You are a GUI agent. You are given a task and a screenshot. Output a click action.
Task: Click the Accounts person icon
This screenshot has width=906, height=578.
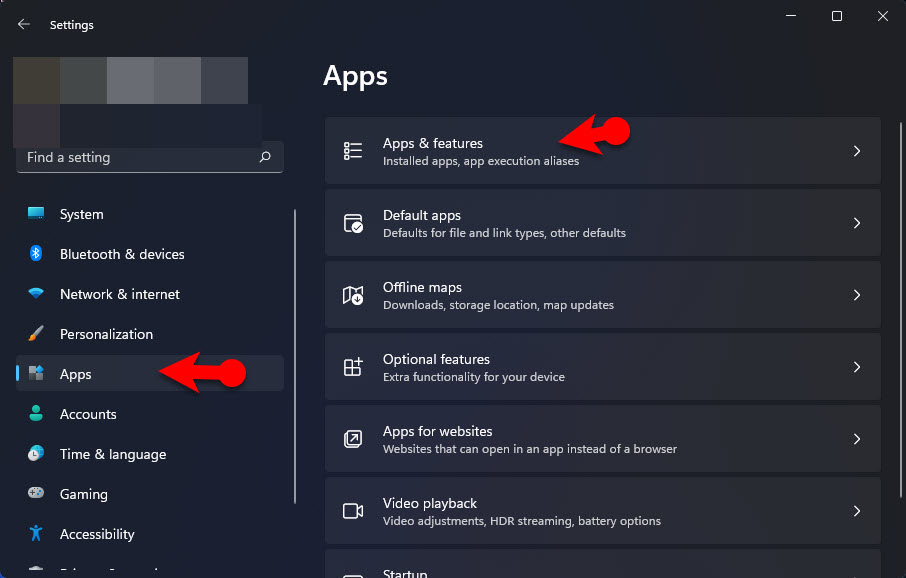(x=36, y=413)
